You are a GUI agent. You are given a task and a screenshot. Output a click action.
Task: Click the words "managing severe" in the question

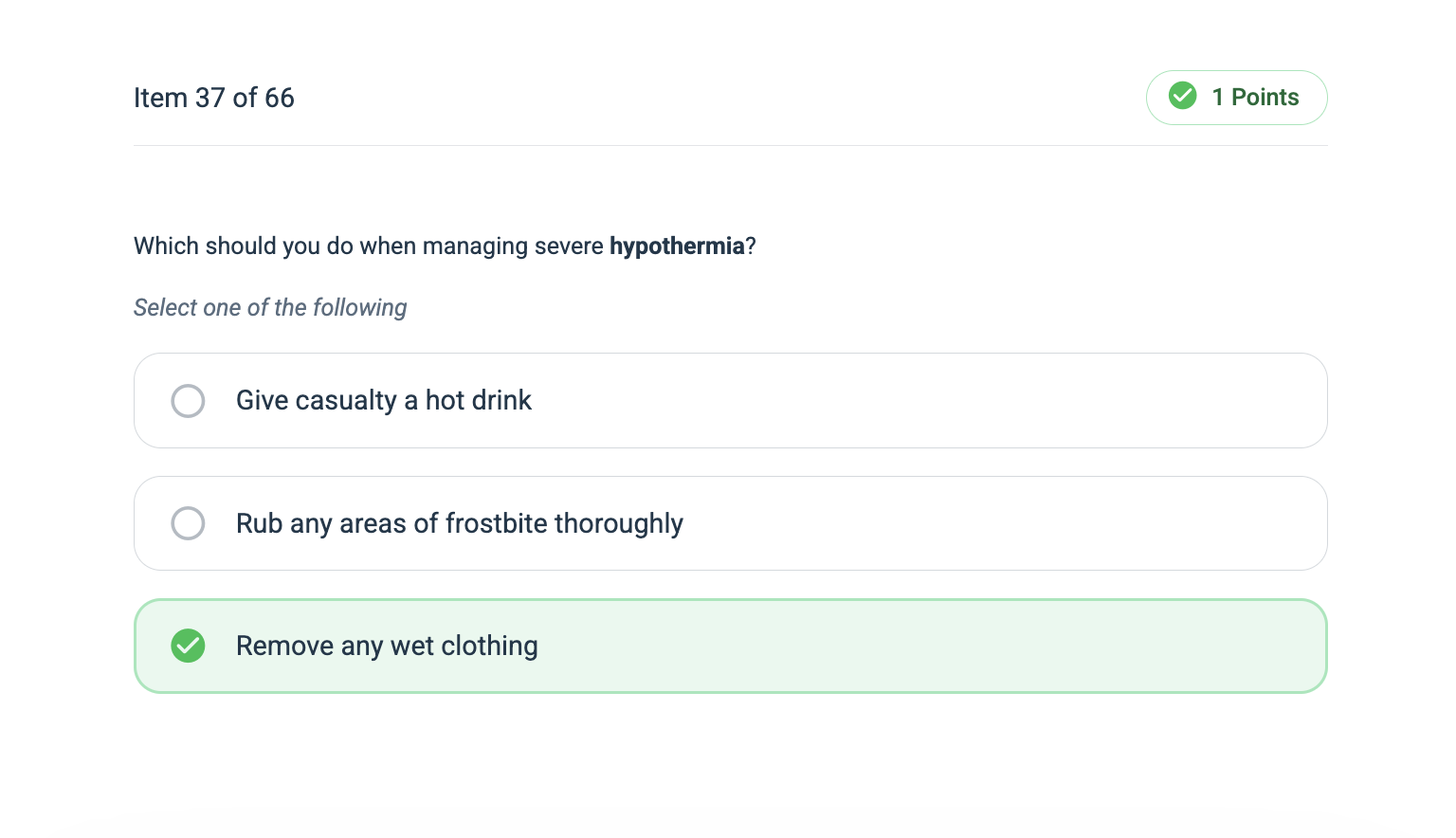pos(513,246)
